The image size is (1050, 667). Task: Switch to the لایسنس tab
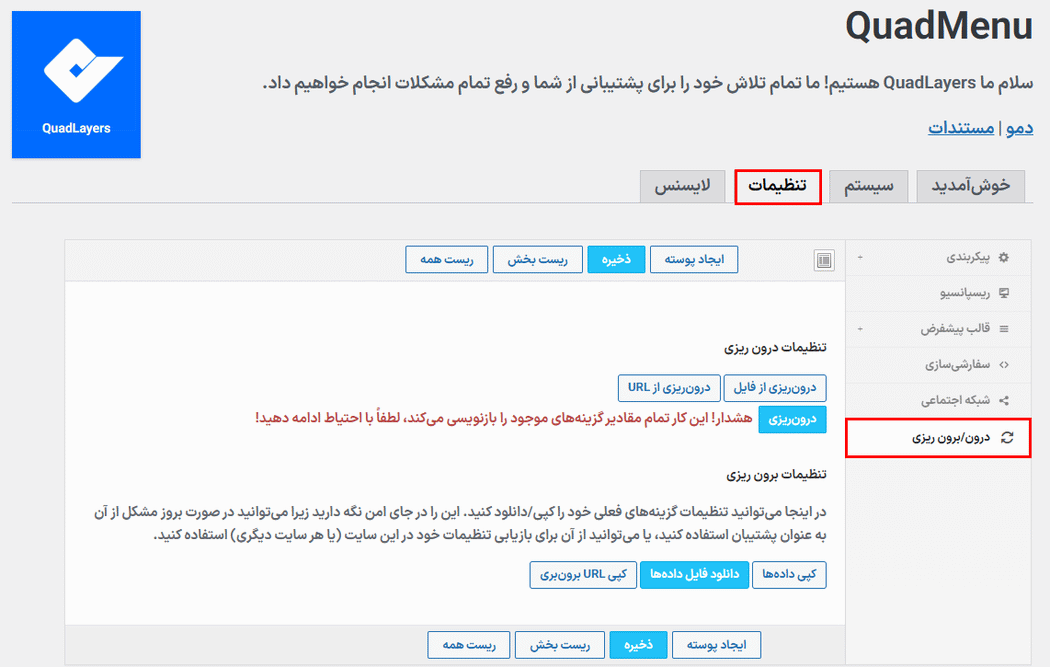(683, 186)
